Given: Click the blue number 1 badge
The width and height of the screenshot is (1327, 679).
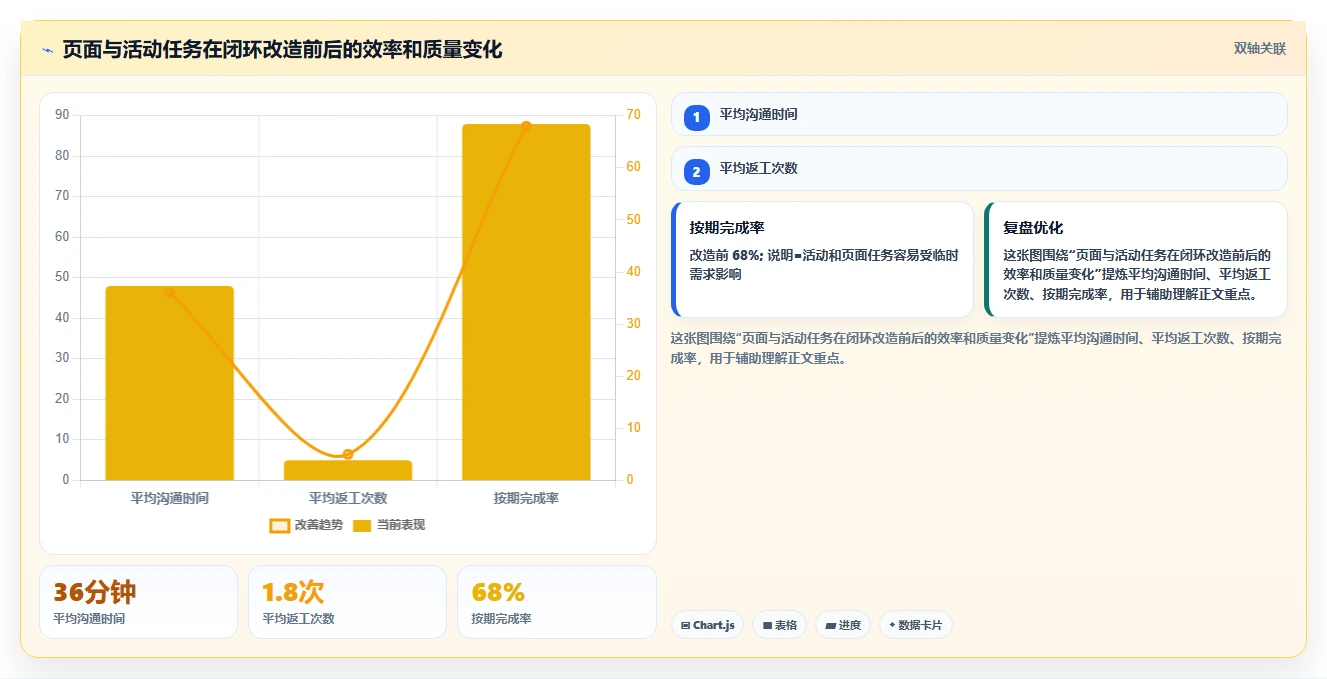Looking at the screenshot, I should click(697, 118).
